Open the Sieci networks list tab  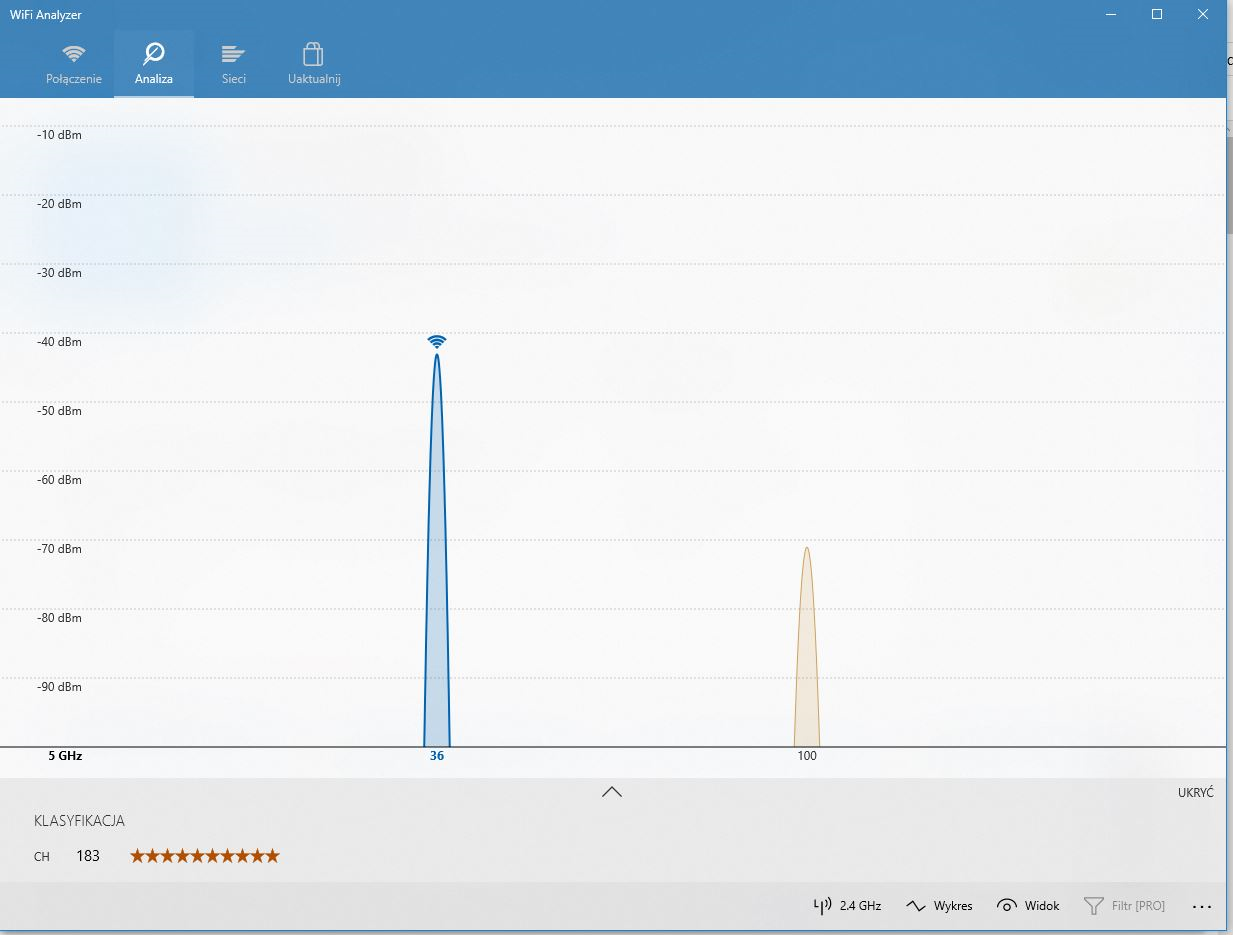[233, 64]
